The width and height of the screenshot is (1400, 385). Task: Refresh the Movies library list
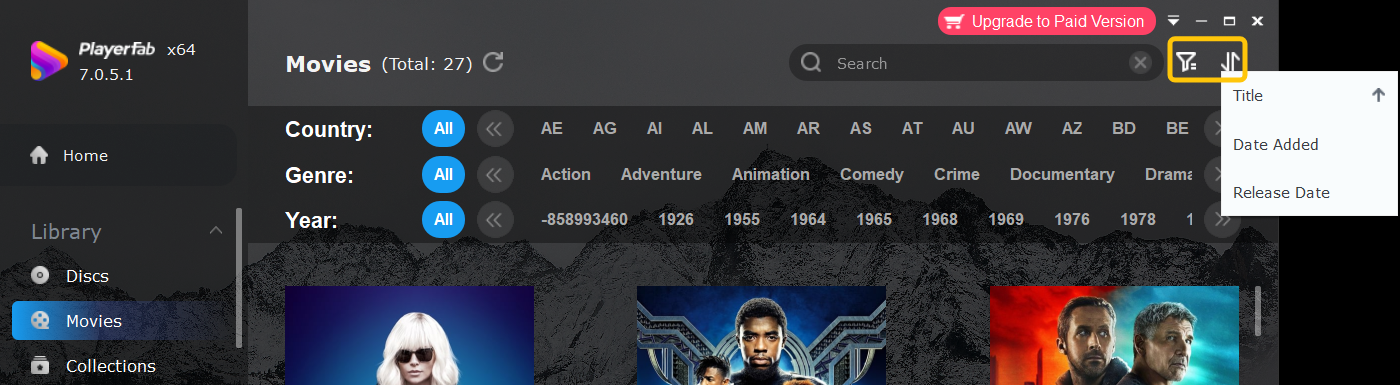click(493, 63)
